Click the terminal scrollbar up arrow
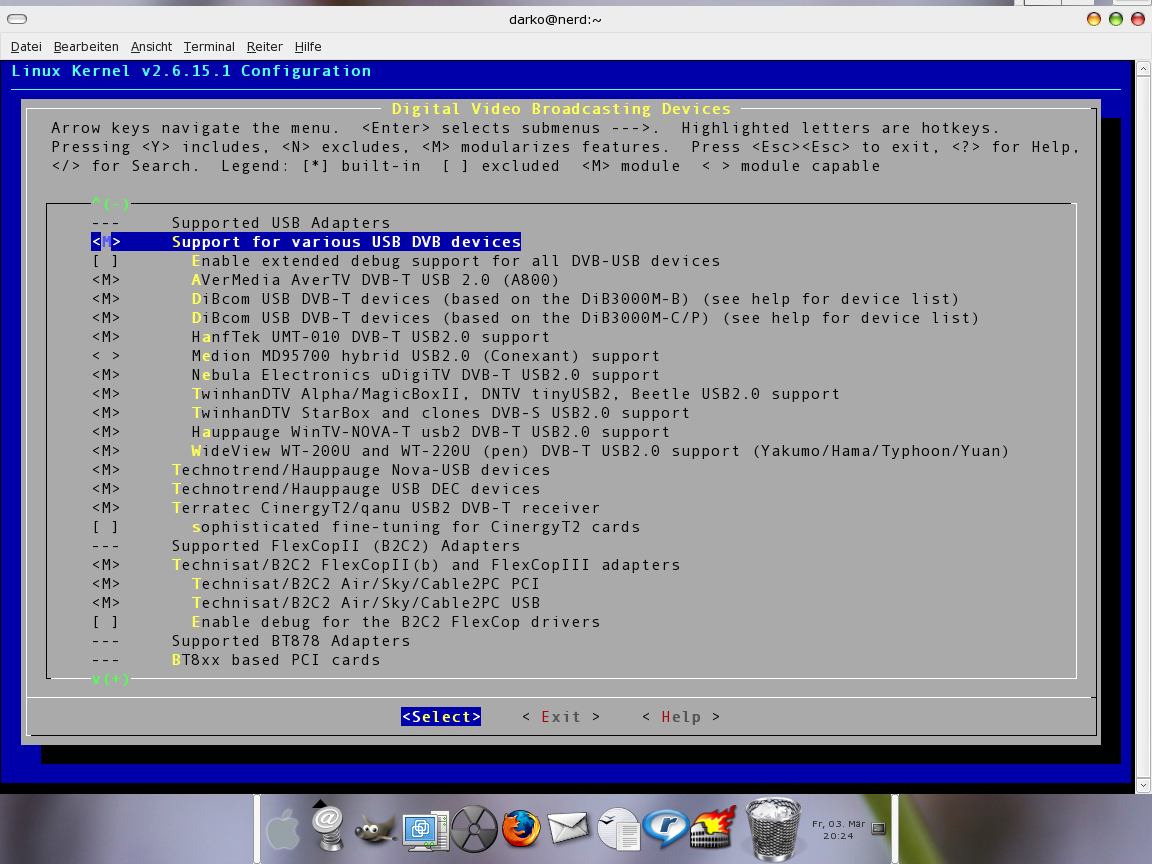 point(1143,68)
